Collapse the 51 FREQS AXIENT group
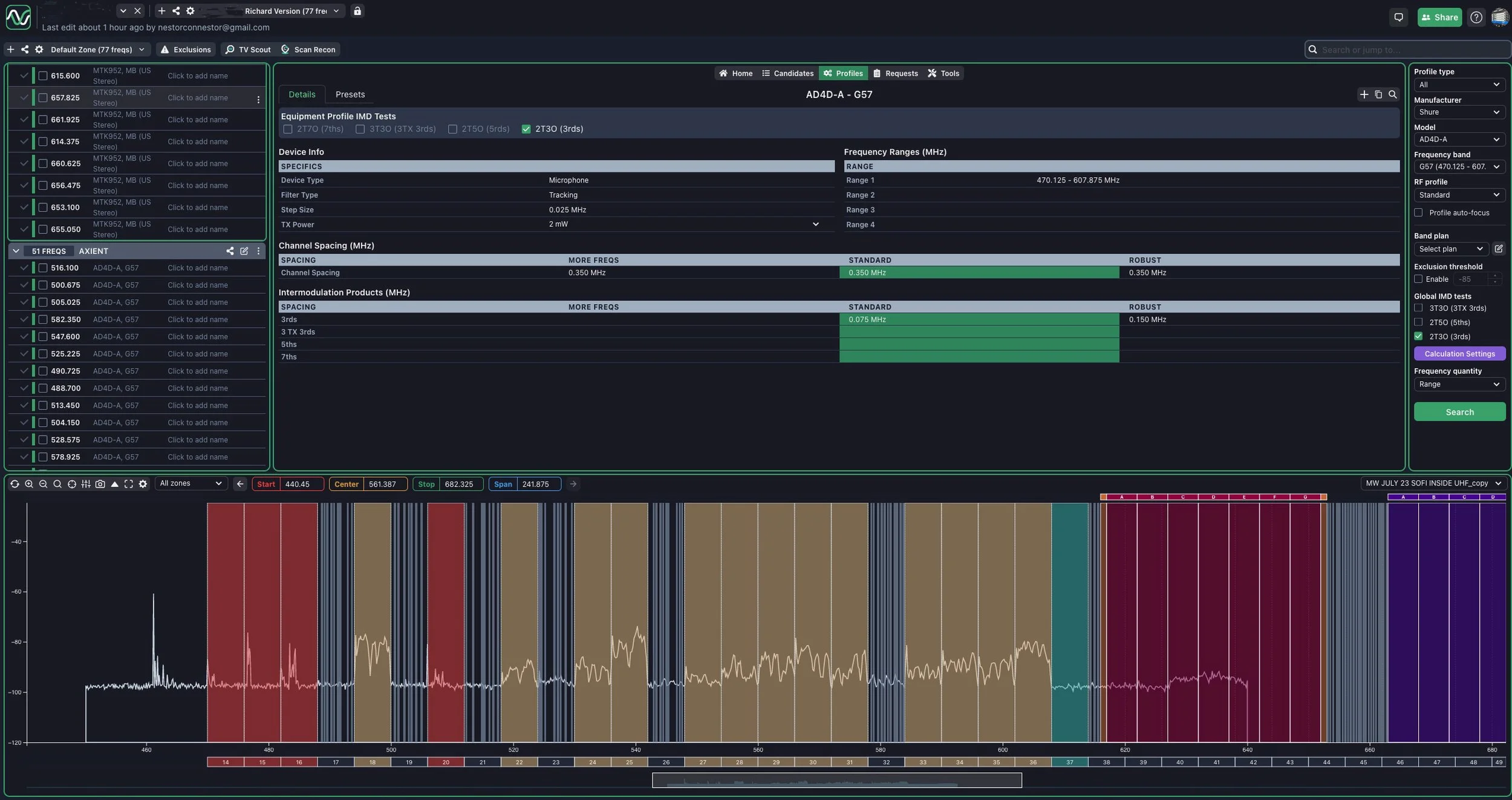 pos(16,251)
